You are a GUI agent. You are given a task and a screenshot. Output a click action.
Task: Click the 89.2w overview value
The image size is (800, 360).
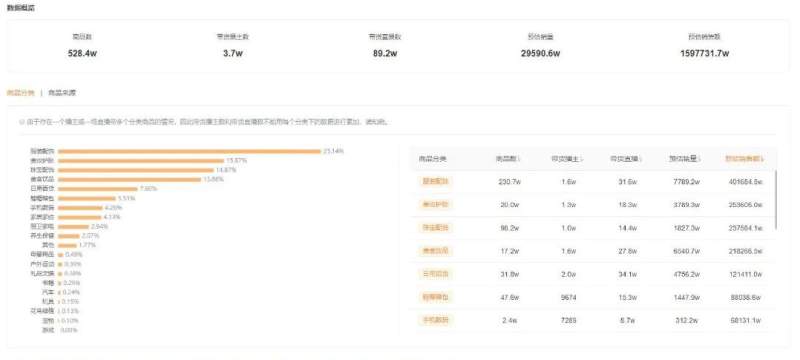click(385, 54)
